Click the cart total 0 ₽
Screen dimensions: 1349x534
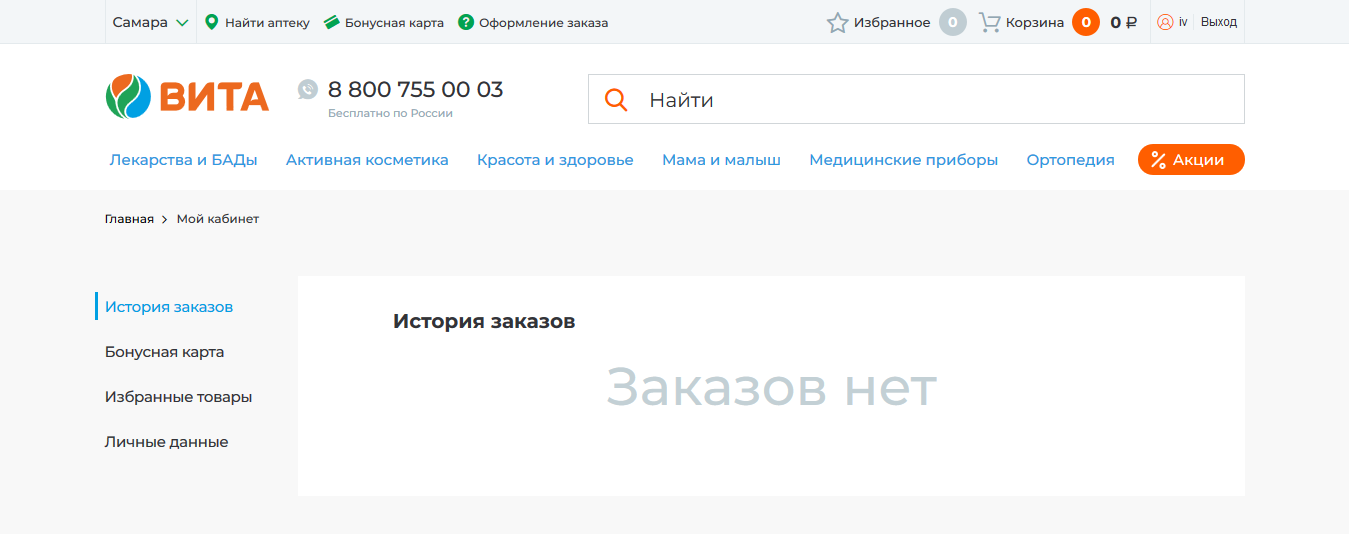click(1123, 22)
